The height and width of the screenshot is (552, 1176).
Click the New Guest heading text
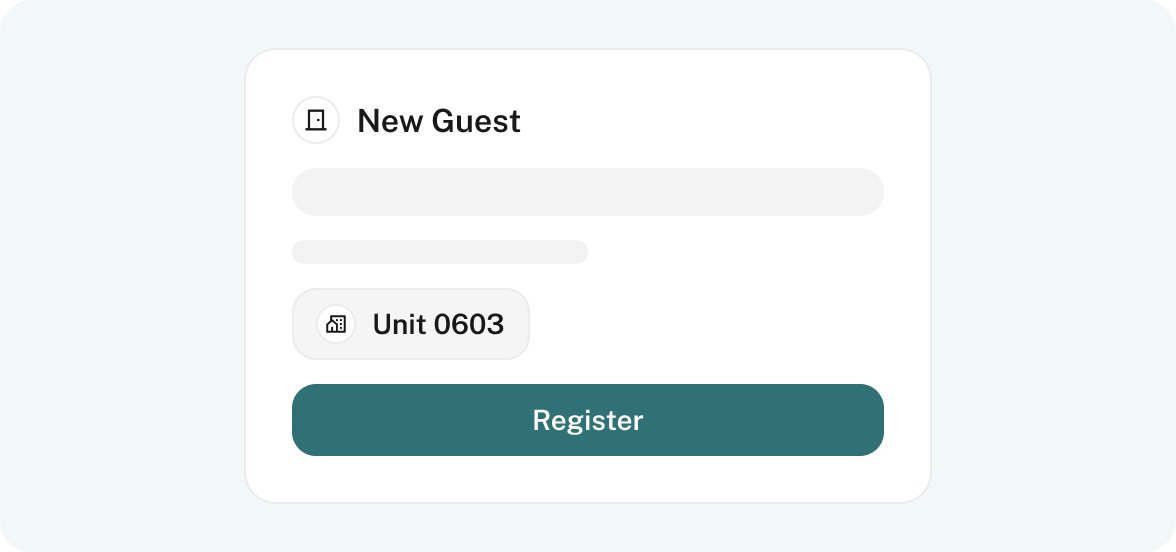(x=439, y=121)
